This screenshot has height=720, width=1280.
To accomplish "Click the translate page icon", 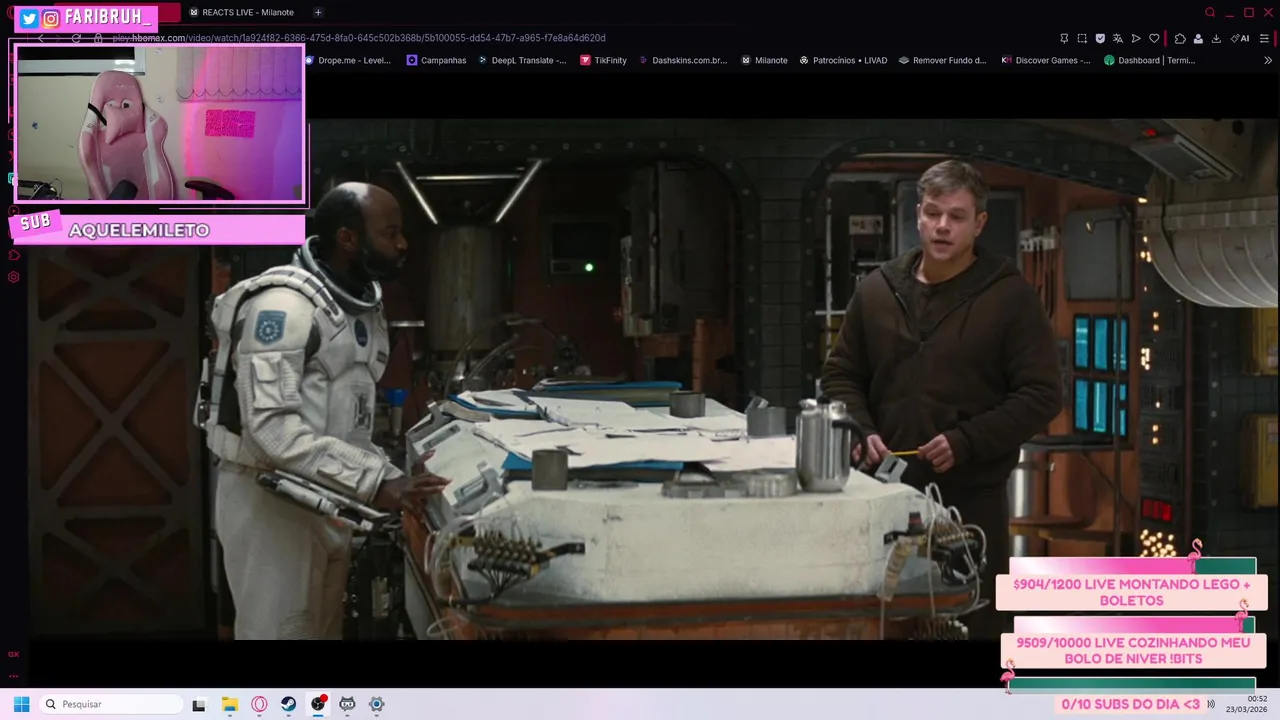I will point(1118,38).
